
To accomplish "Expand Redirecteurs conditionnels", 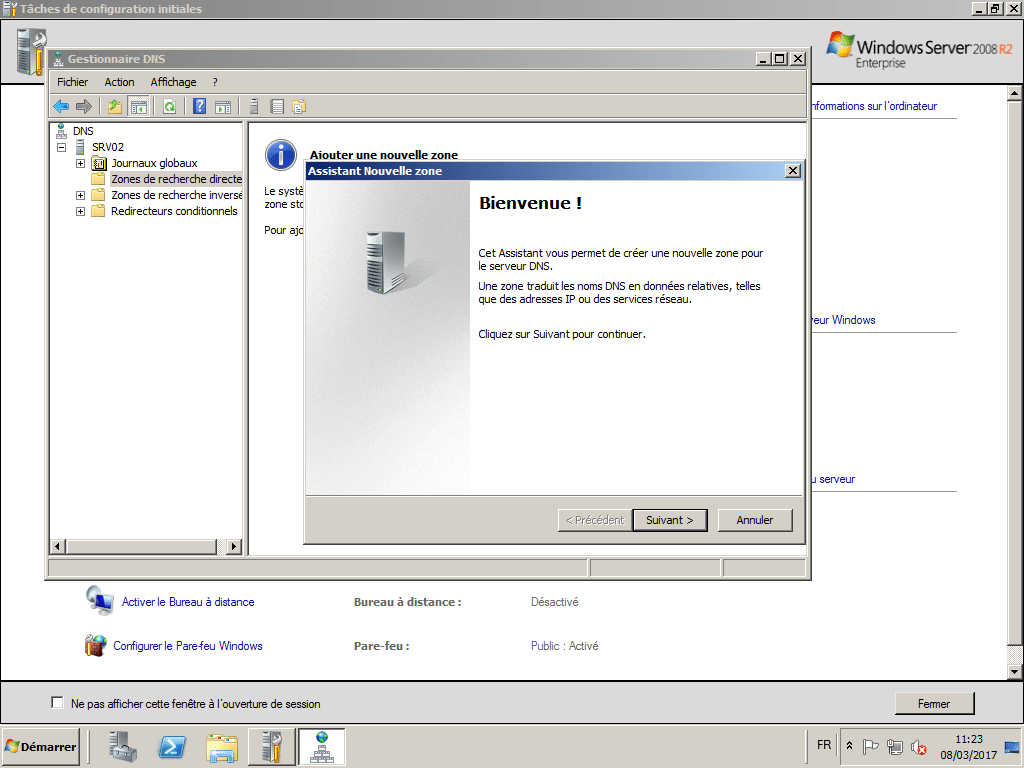I will click(80, 211).
